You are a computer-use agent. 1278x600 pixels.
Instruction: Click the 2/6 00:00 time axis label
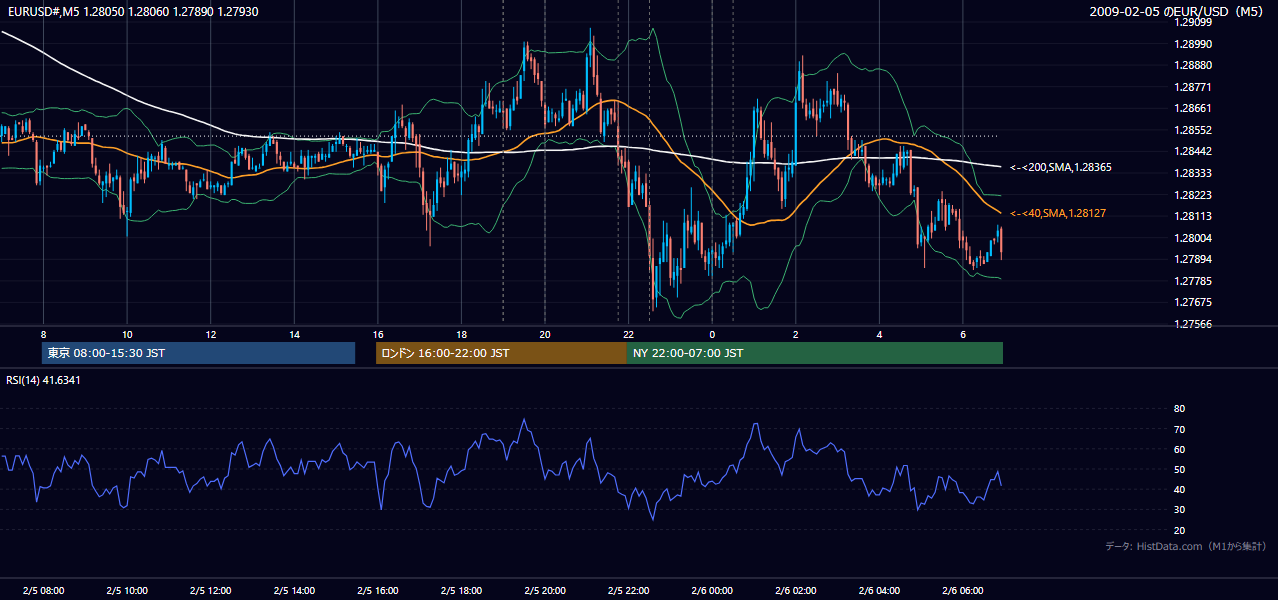click(x=712, y=591)
